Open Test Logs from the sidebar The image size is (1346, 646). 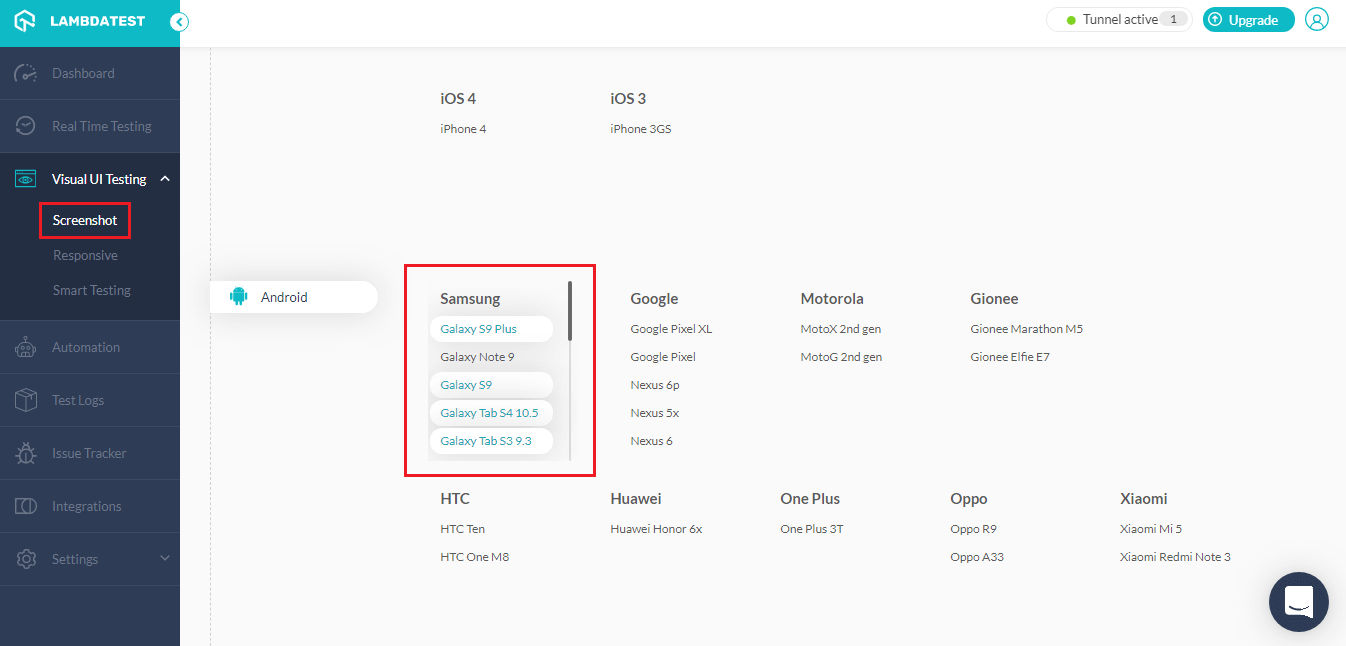(80, 399)
